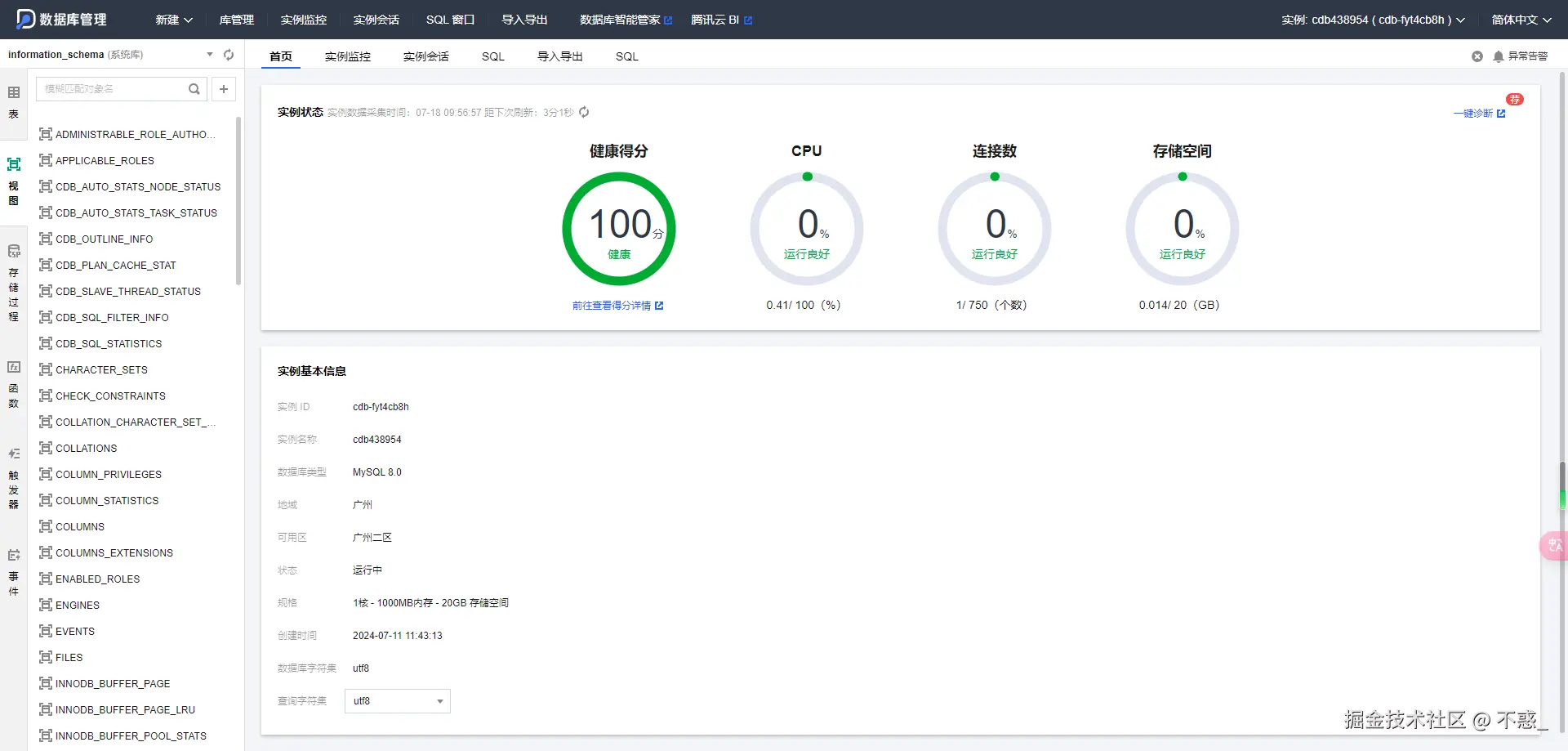This screenshot has height=751, width=1568.
Task: Open SQL 窗口 in the top menu
Action: 450,20
